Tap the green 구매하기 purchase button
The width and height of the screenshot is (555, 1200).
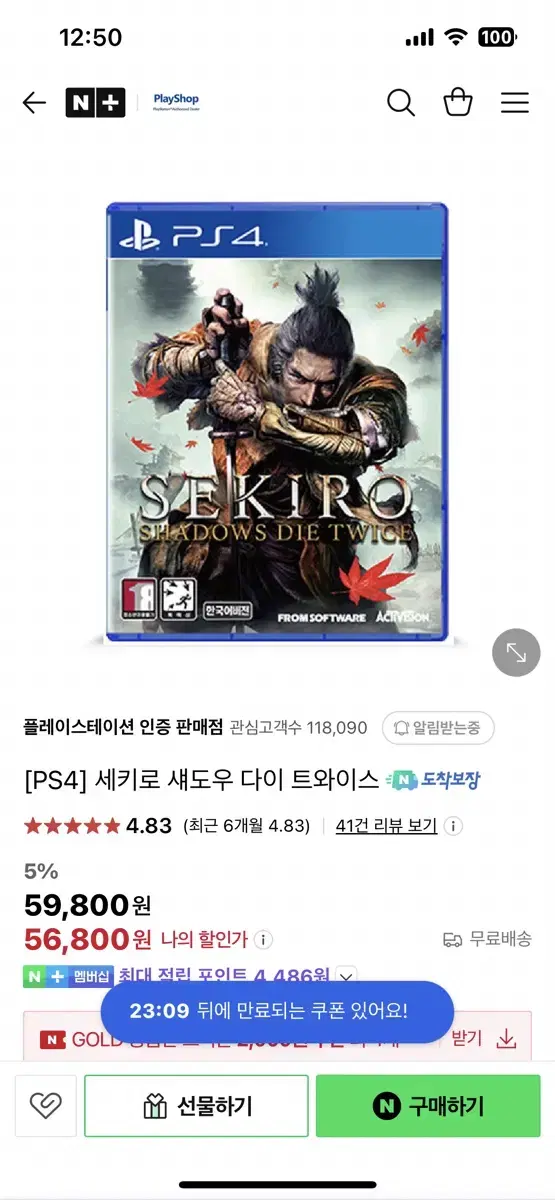pyautogui.click(x=428, y=1106)
